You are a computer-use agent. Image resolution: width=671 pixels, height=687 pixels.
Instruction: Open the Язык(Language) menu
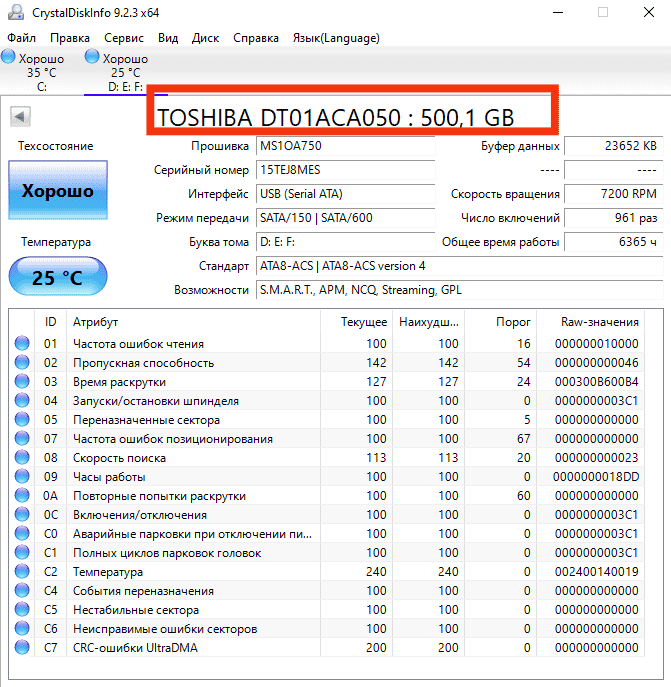coord(335,38)
